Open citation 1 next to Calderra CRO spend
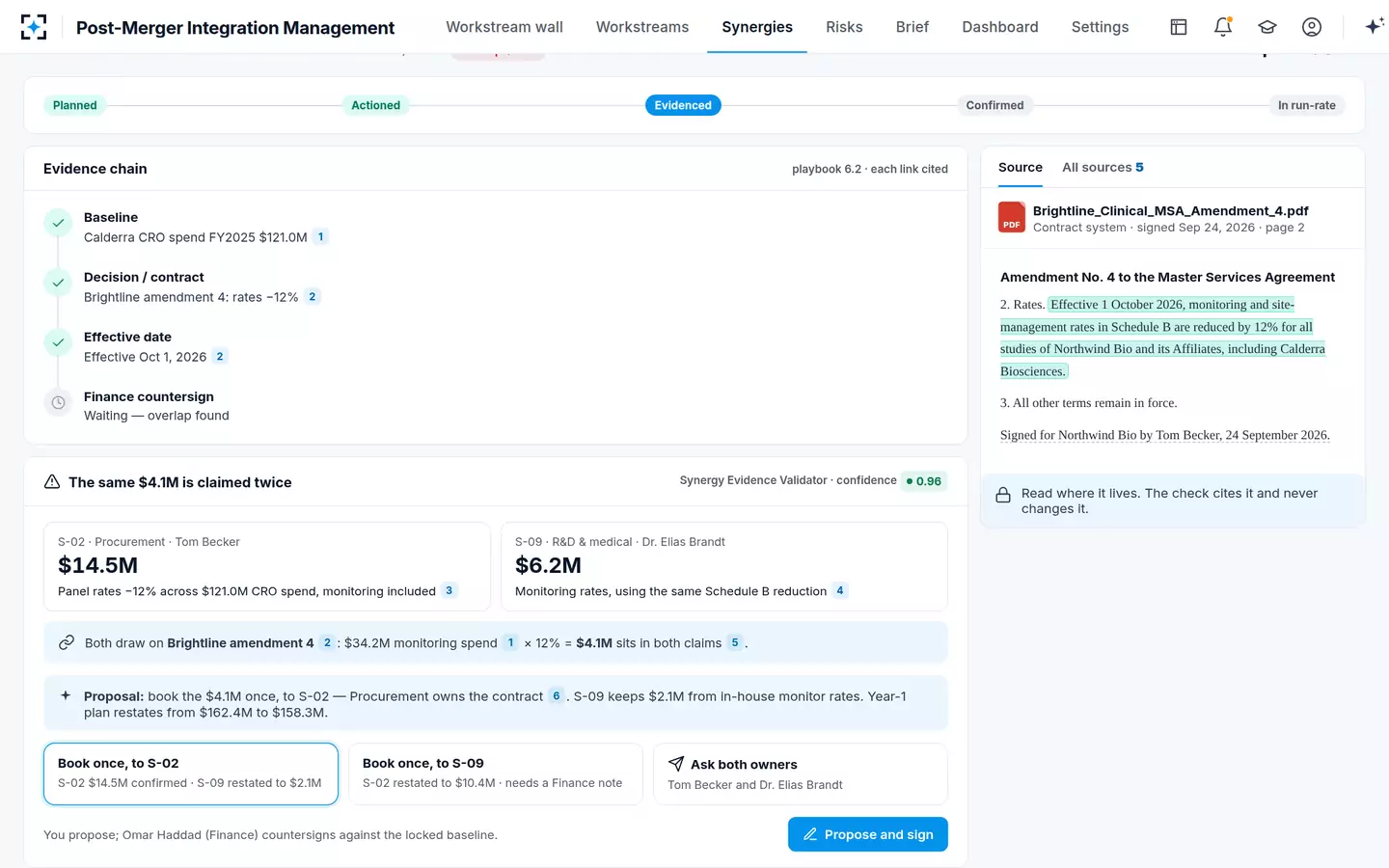1389x868 pixels. coord(321,237)
